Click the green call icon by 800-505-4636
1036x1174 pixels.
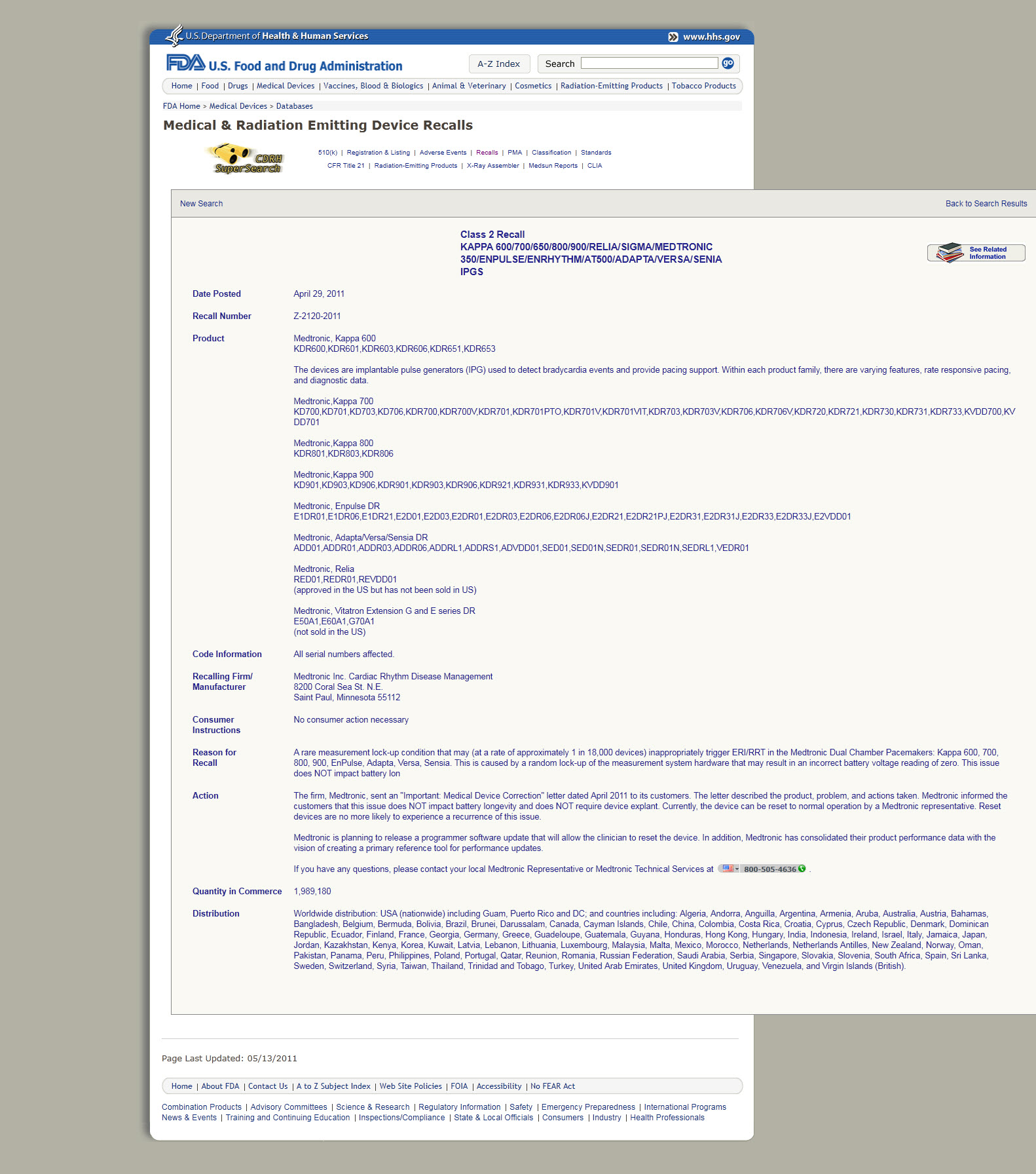[x=802, y=869]
